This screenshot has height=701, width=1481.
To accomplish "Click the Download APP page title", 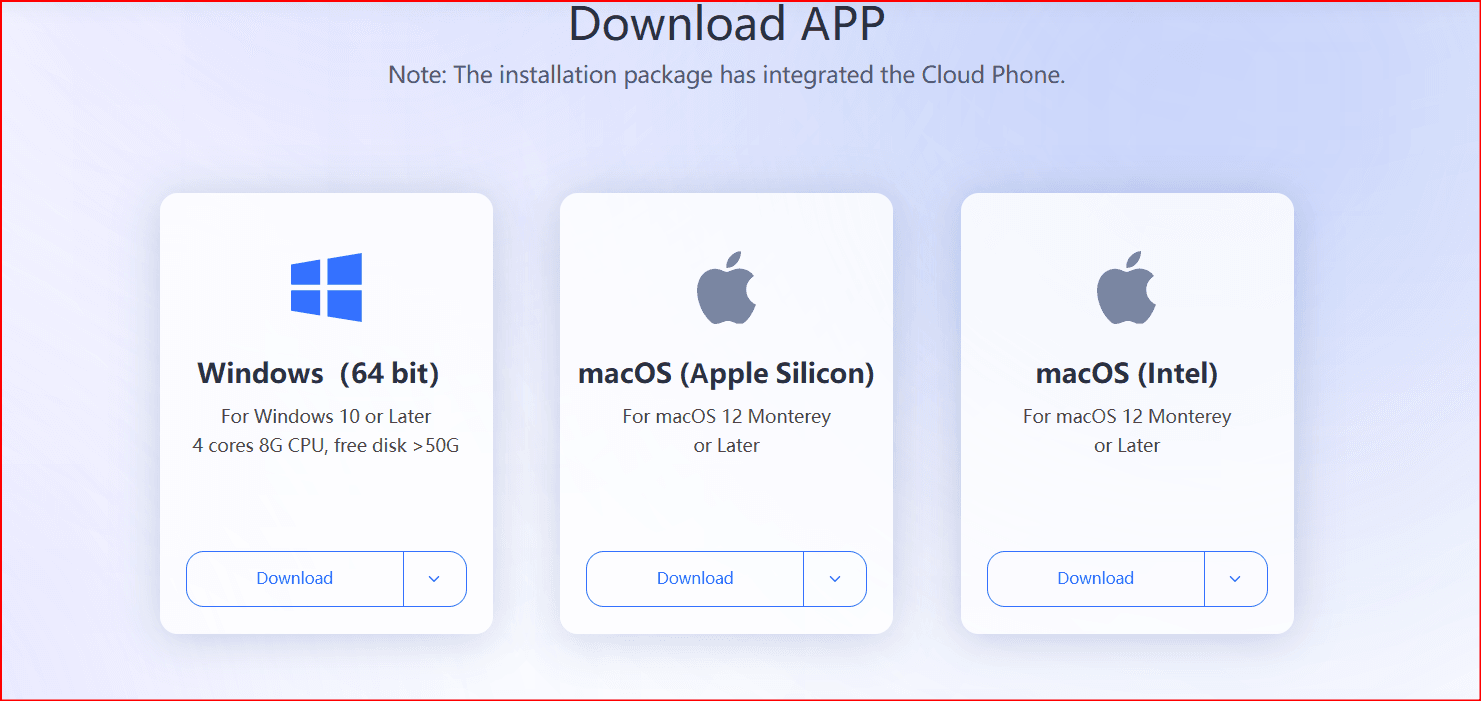I will 727,23.
